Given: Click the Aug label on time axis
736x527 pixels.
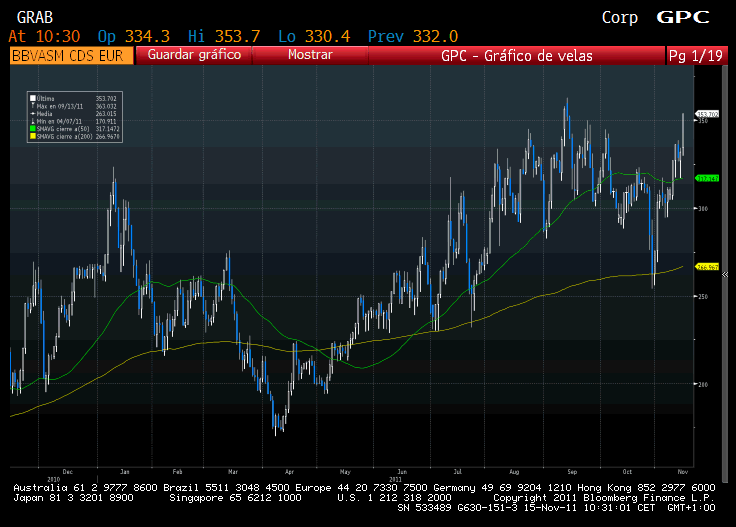Looking at the screenshot, I should 514,472.
